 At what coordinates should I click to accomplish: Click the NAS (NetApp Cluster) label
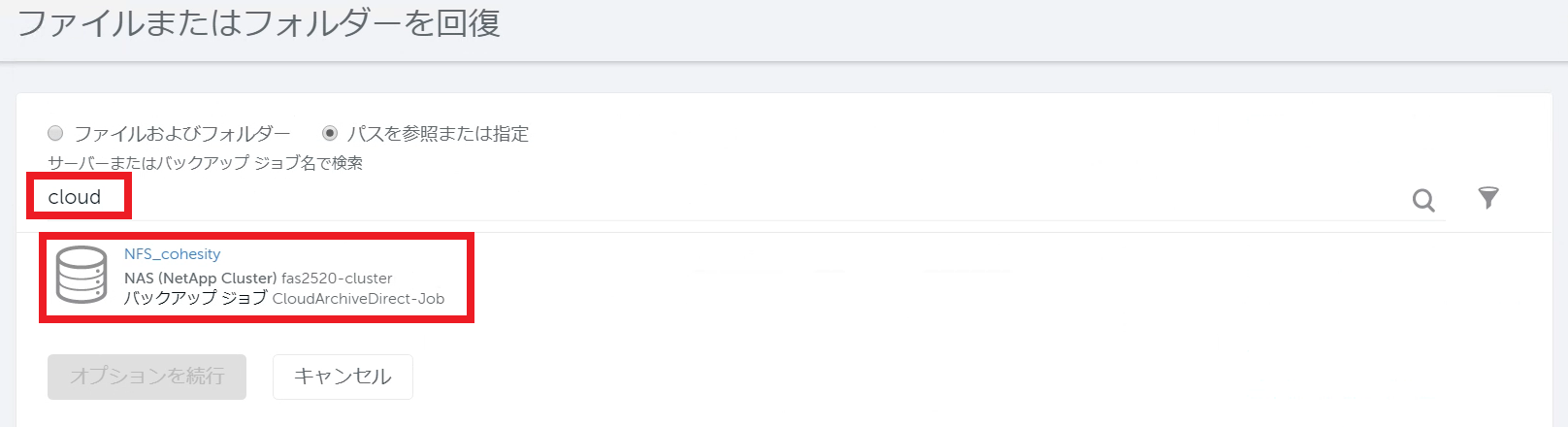201,279
